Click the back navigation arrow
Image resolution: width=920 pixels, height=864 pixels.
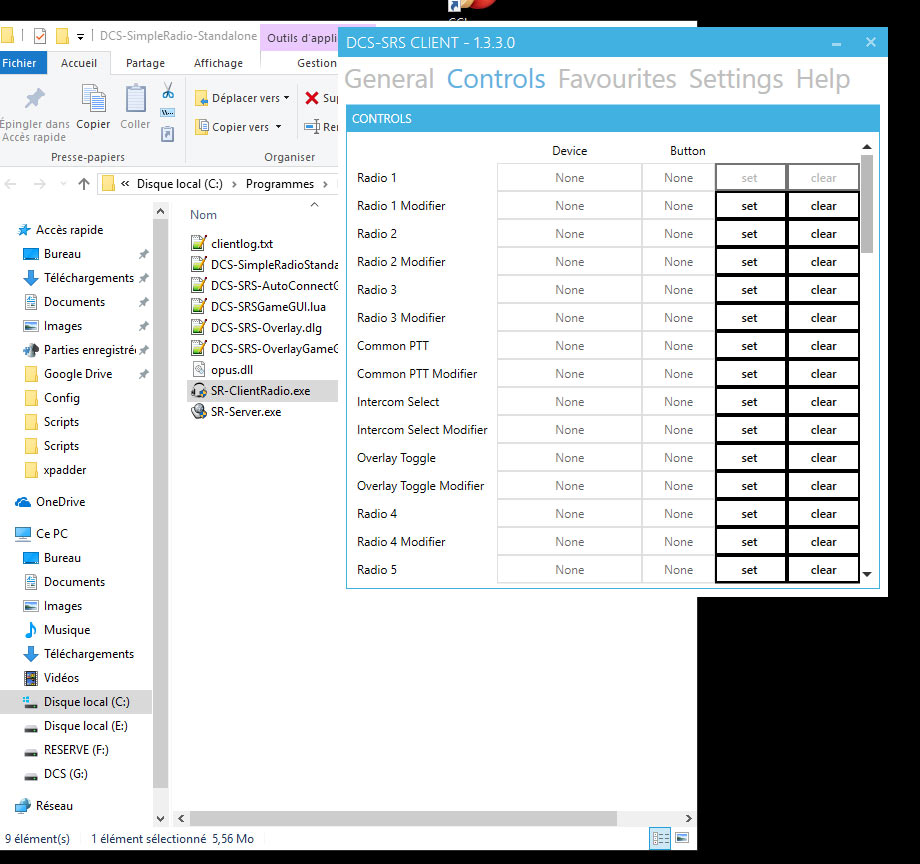point(10,183)
